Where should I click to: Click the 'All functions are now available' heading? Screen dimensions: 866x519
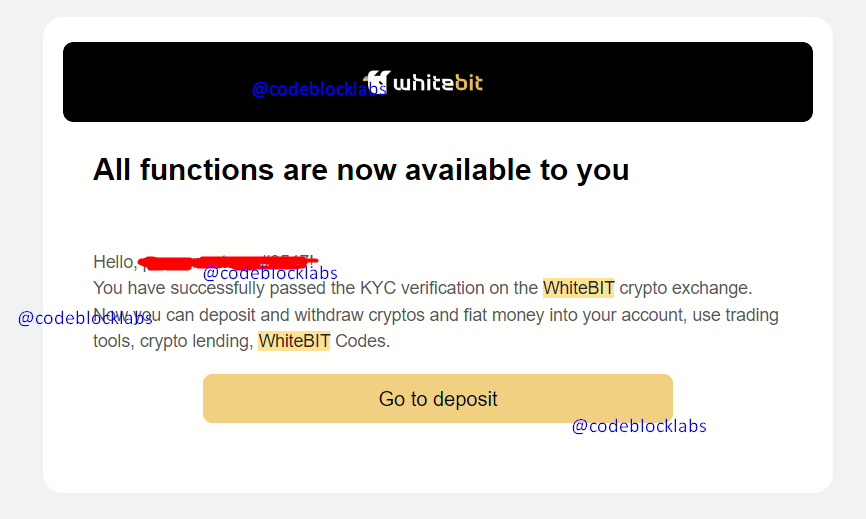(x=361, y=170)
